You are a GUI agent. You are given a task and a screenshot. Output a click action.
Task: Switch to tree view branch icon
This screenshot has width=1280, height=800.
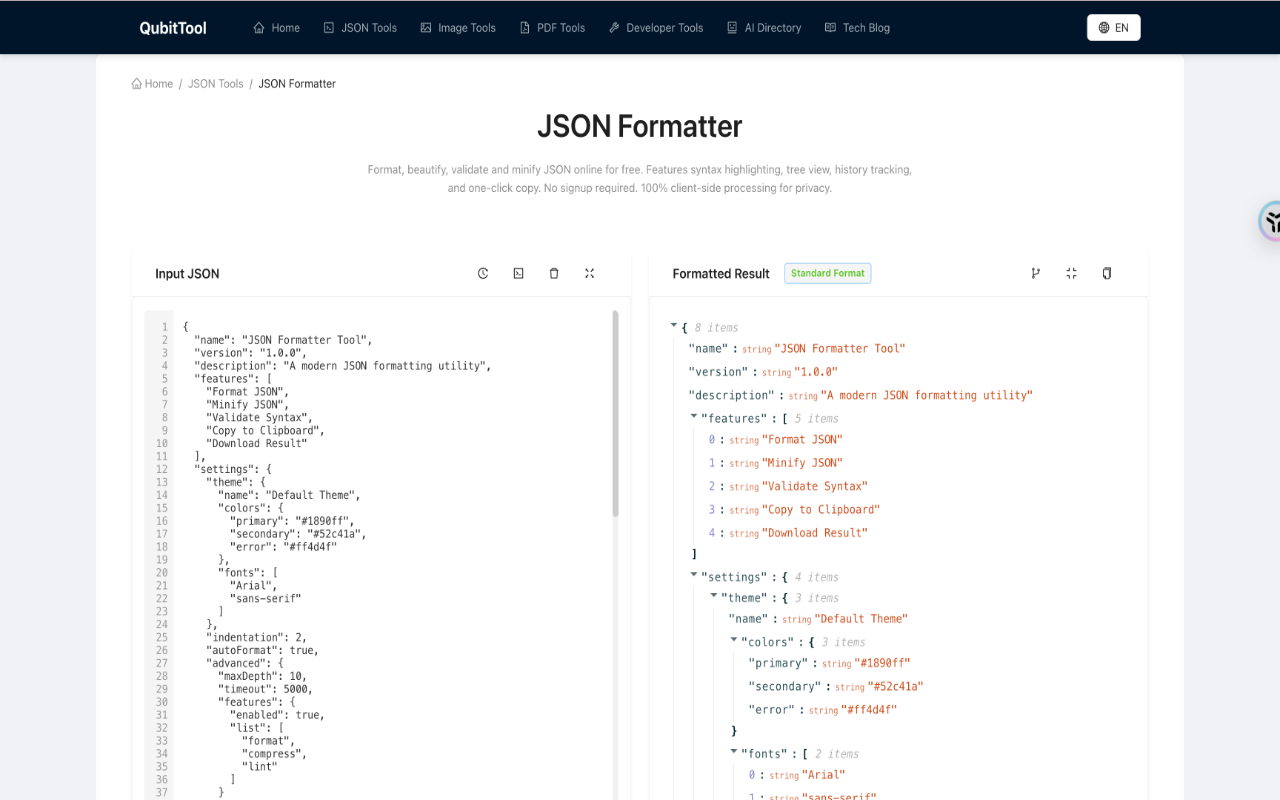(x=1036, y=273)
